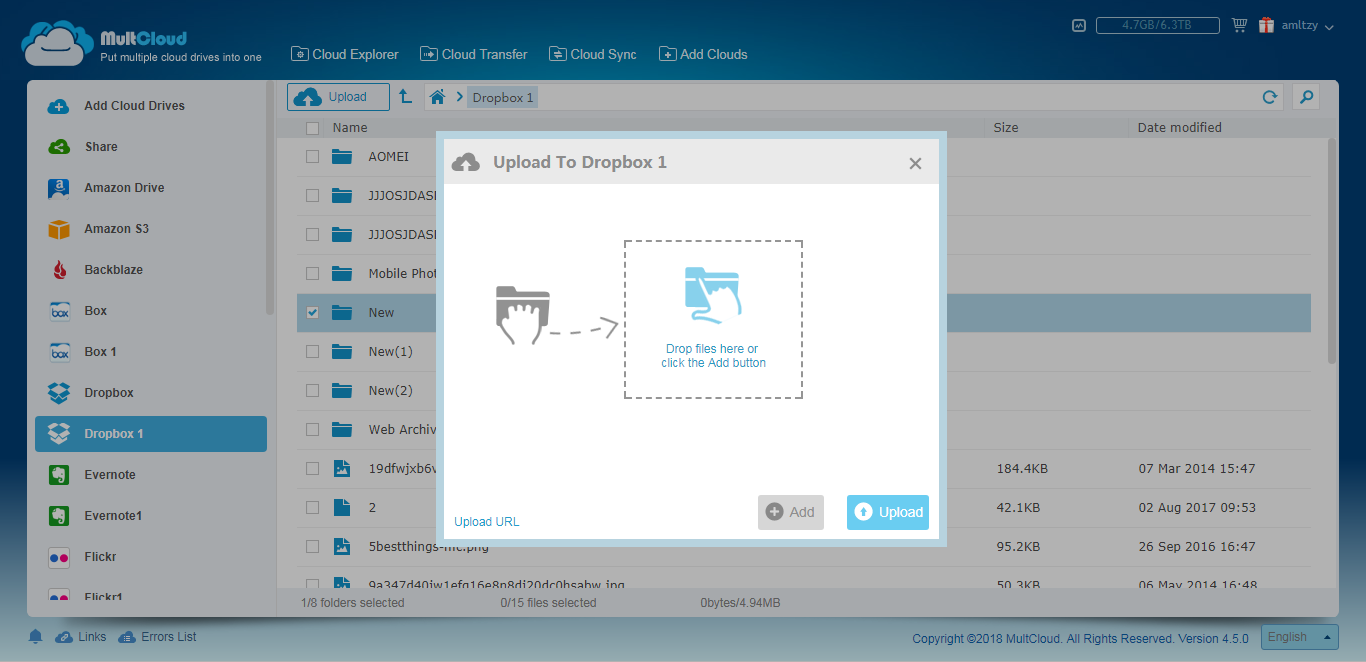Screen dimensions: 1366x662
Task: Toggle the select-all checkbox in header
Action: [x=313, y=128]
